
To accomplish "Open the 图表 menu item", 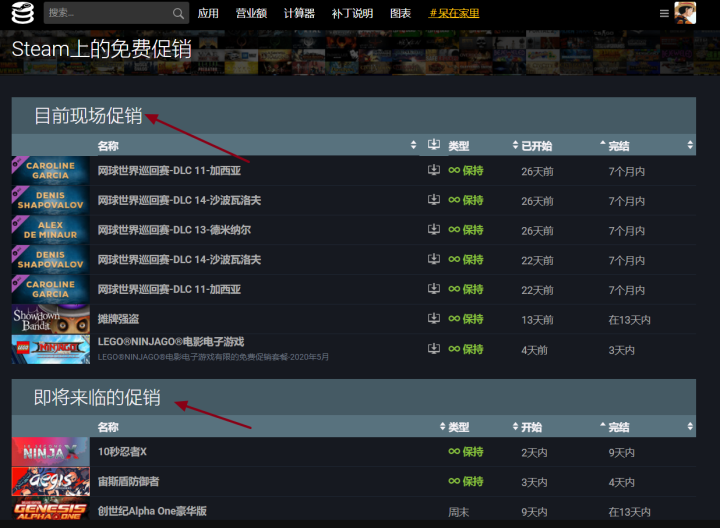I will point(400,13).
